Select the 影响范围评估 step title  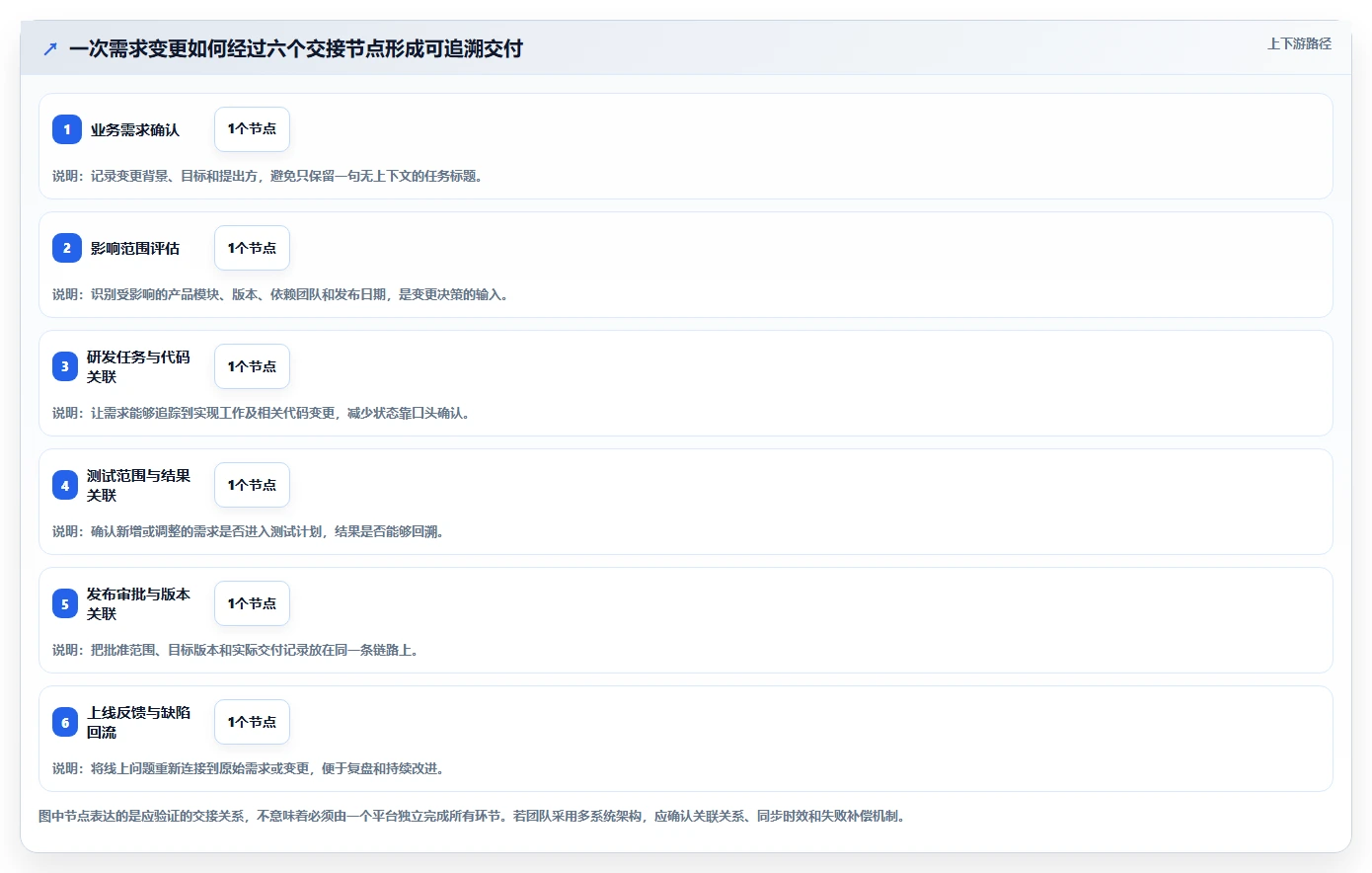(135, 248)
